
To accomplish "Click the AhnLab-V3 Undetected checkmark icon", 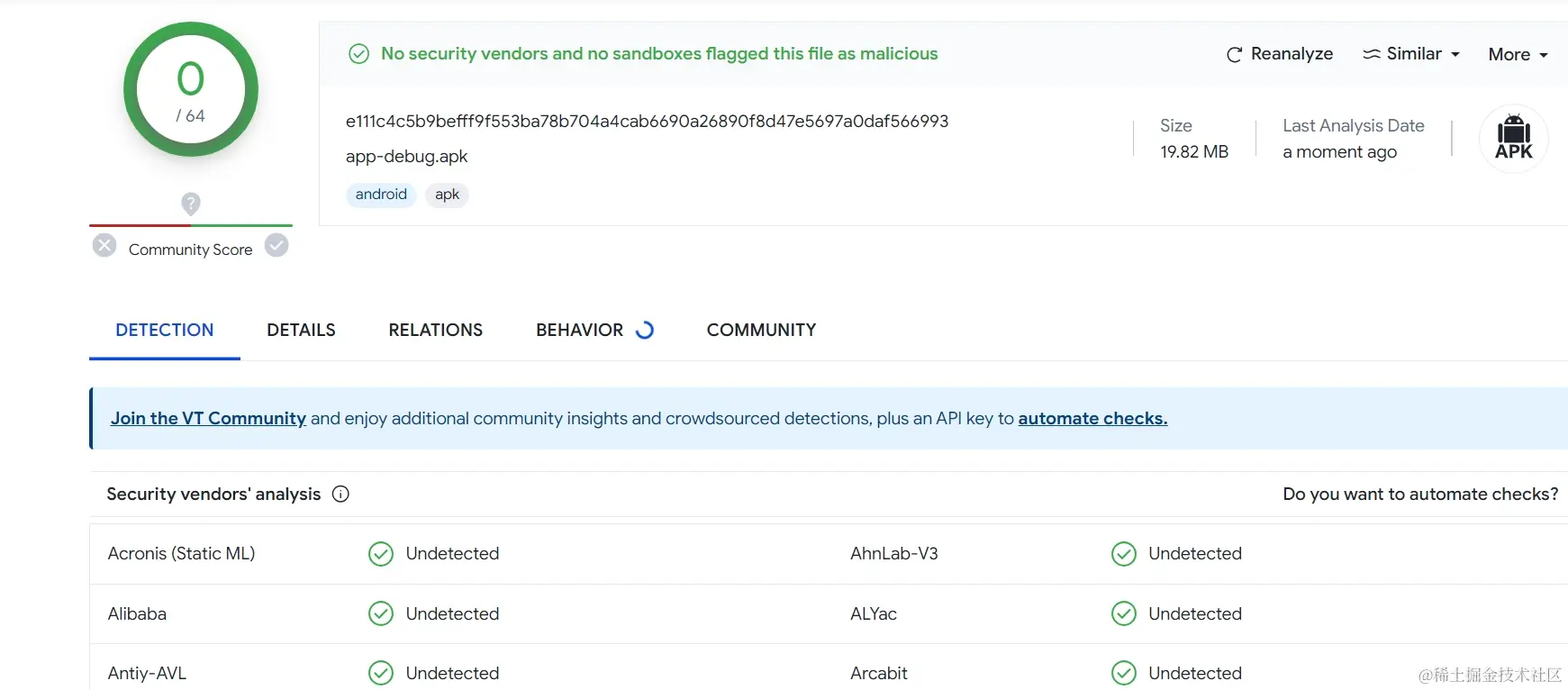I will [x=1123, y=554].
